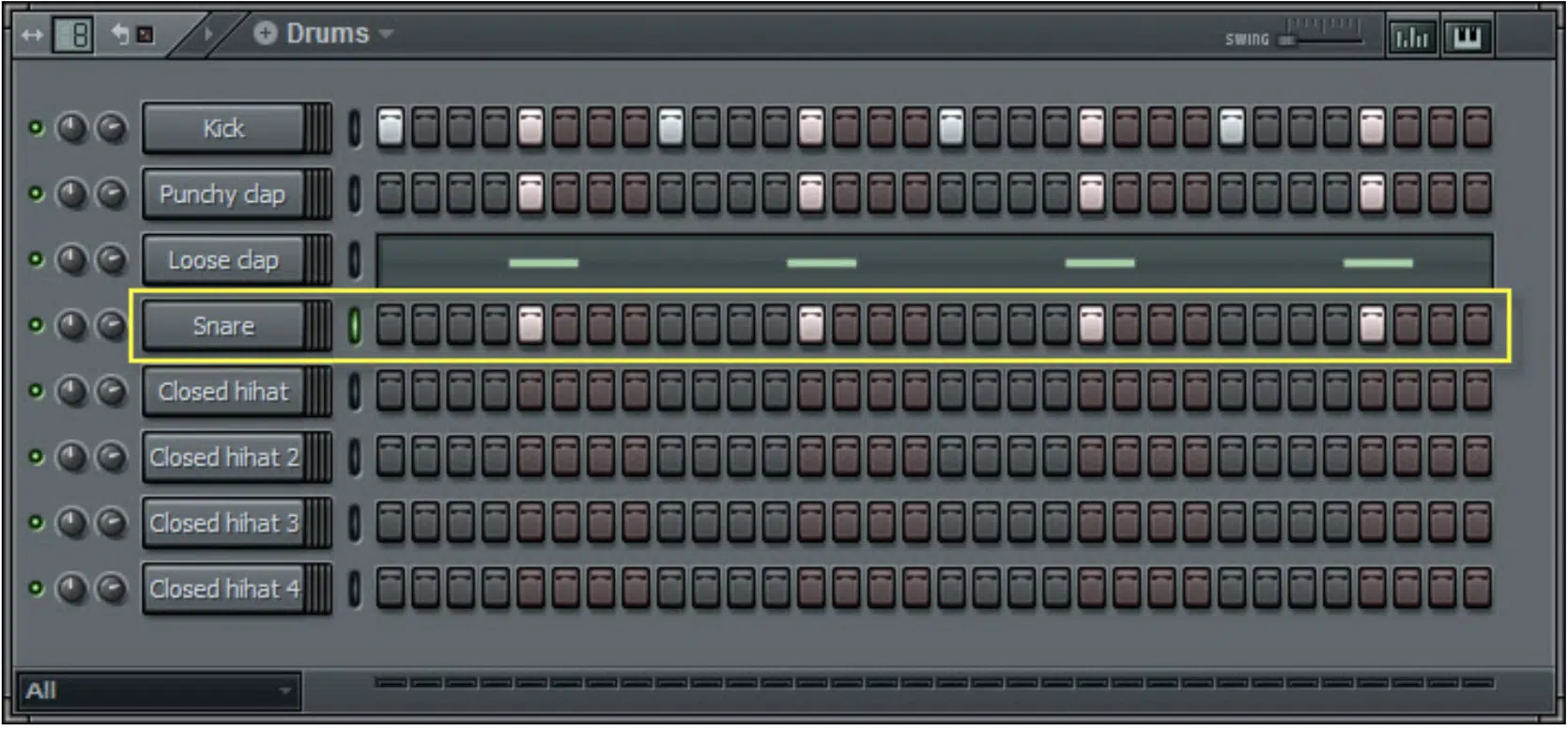The image size is (1568, 729).
Task: Toggle the lit Snare channel selector LED
Action: coord(354,325)
